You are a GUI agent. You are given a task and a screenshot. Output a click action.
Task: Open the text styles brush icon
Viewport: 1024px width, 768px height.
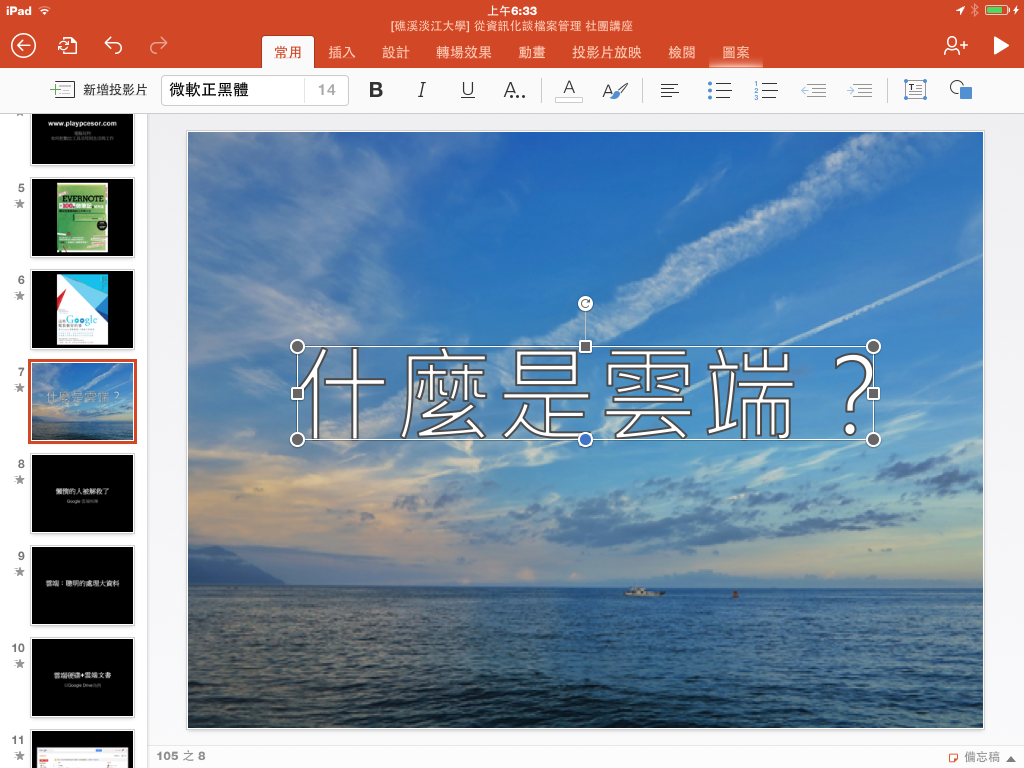pos(615,90)
